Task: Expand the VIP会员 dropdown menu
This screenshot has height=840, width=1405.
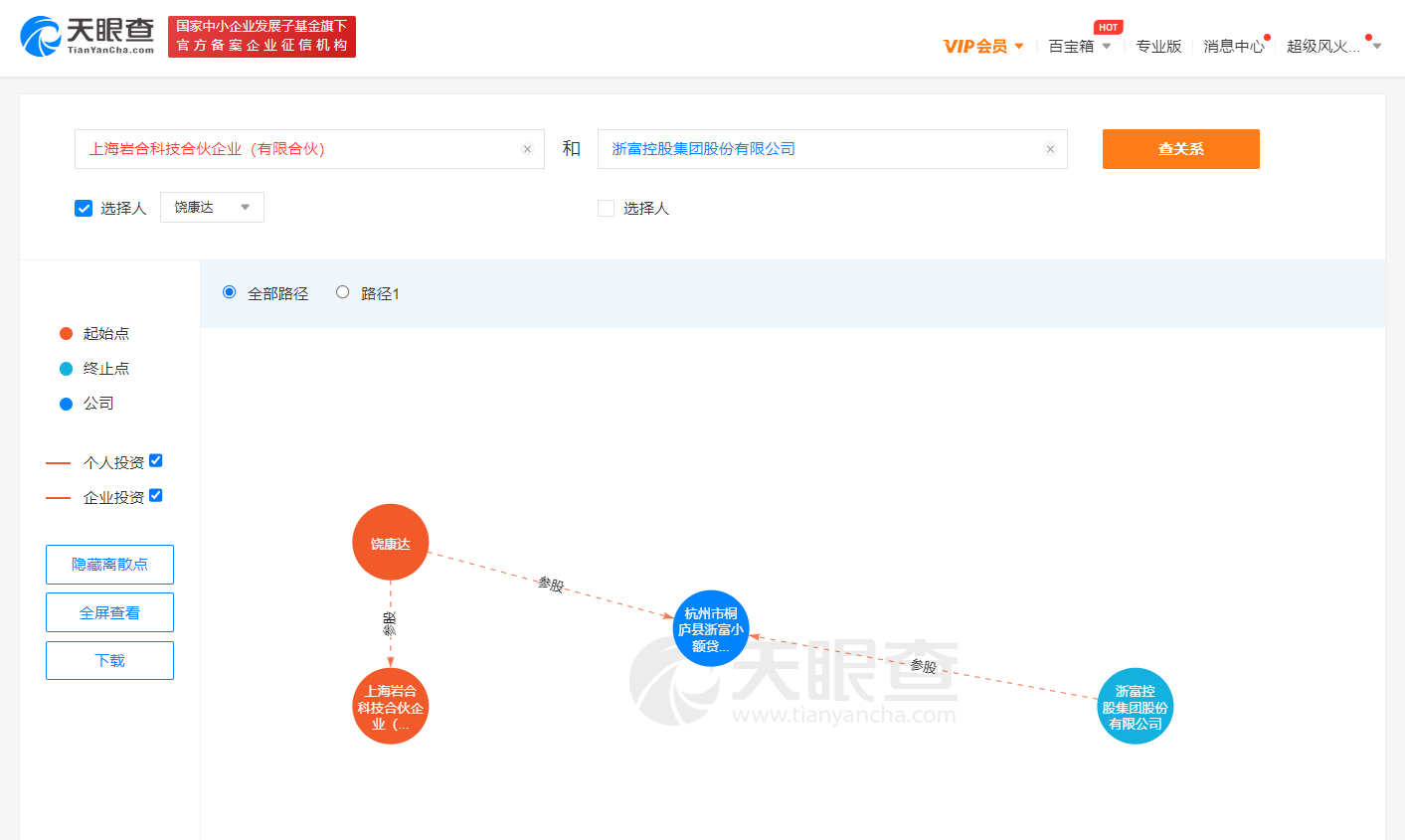Action: (x=982, y=46)
